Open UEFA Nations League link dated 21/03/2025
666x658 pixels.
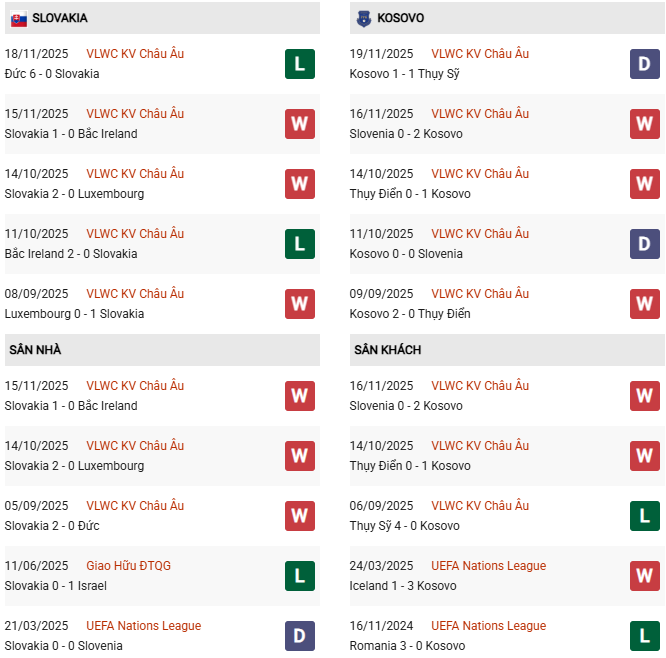tap(143, 626)
